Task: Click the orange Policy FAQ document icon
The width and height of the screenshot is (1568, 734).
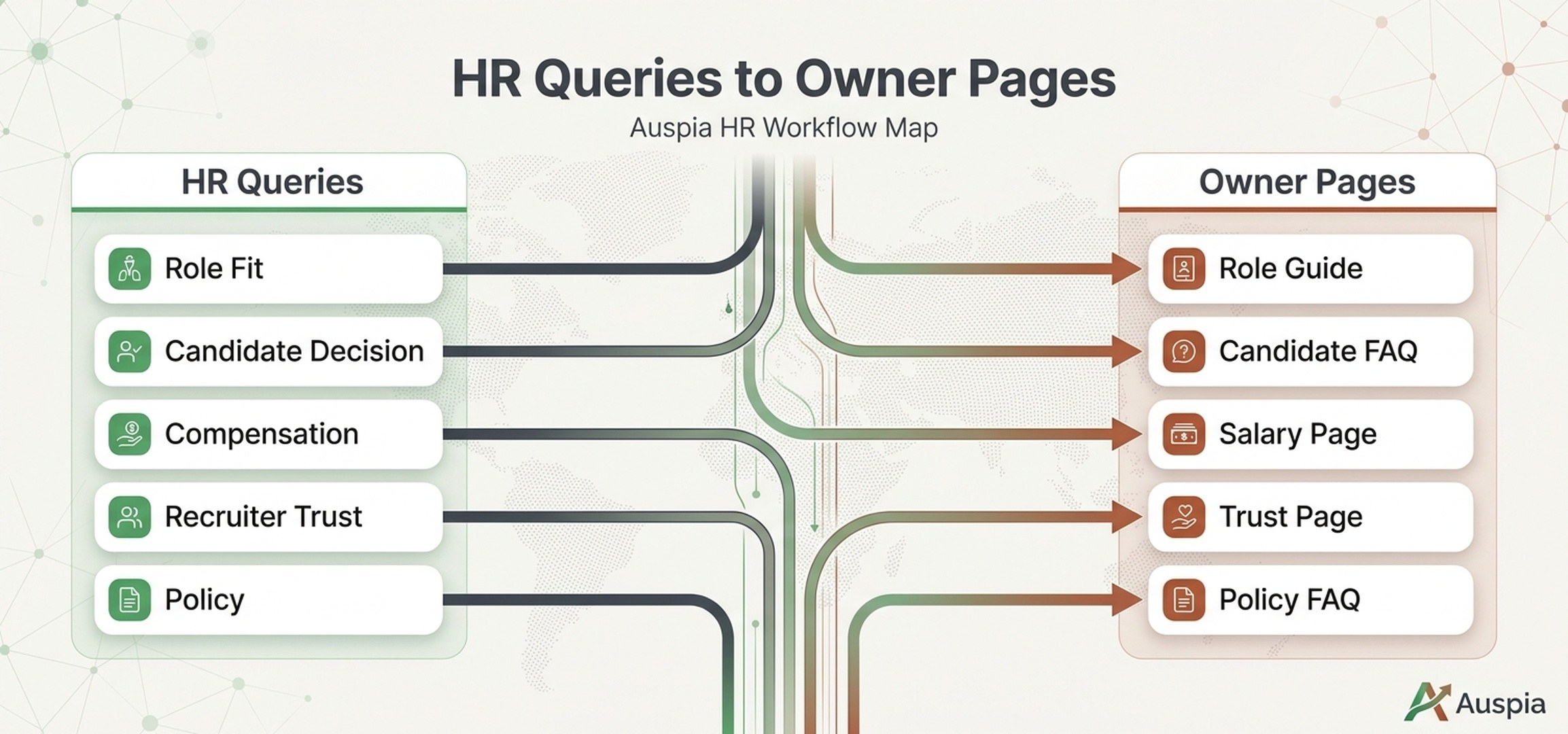Action: click(1183, 600)
